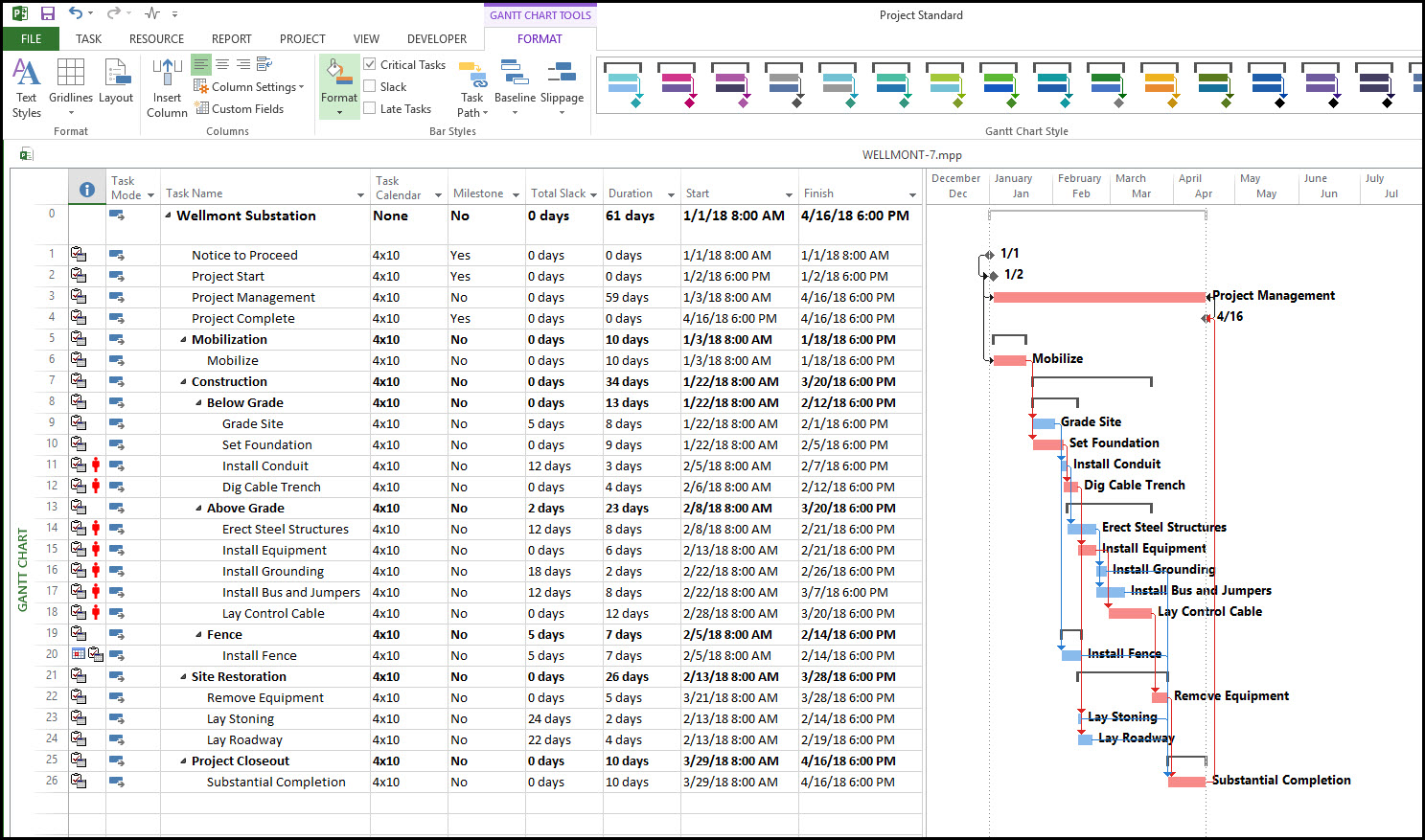Screen dimensions: 1425x840
Task: Enable the Late Tasks checkbox
Action: coord(369,108)
